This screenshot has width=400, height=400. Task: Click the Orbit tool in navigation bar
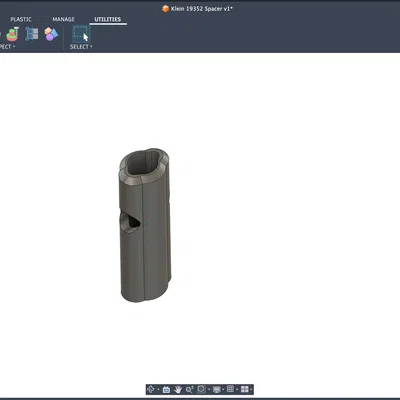tap(151, 389)
